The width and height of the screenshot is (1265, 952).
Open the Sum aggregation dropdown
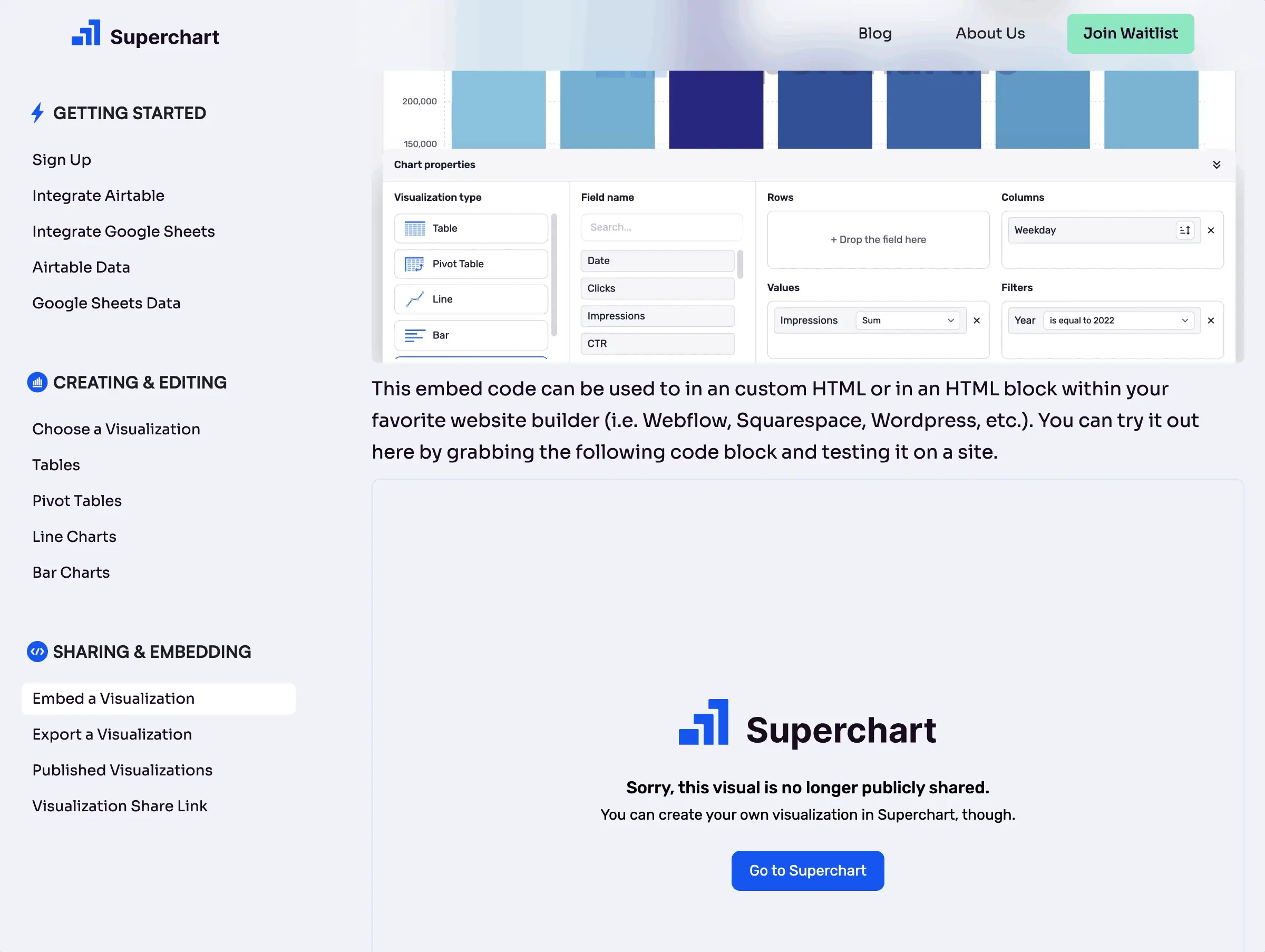[908, 321]
